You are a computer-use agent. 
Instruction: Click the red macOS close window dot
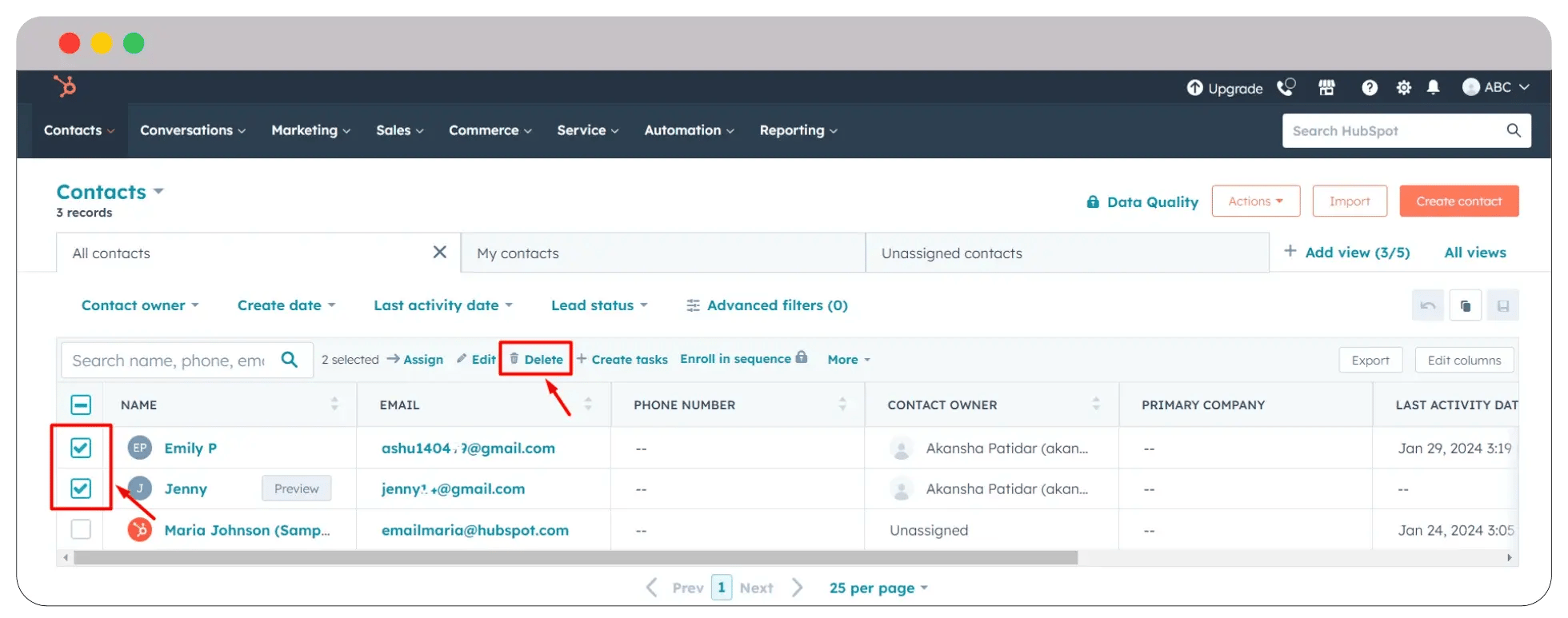[x=70, y=43]
